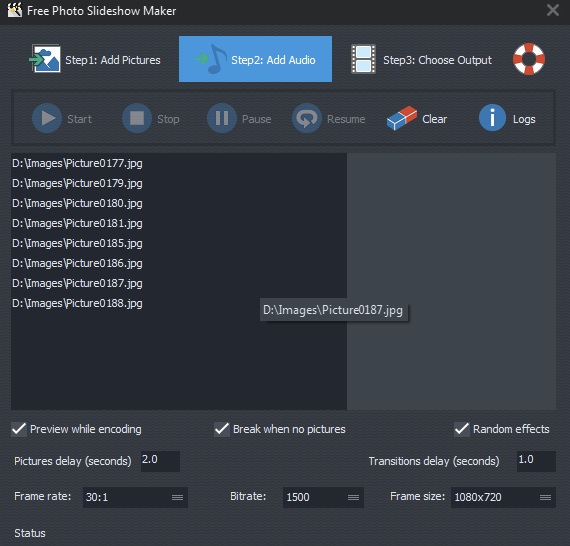Click the Step3 film strip icon
Screen dimensions: 570x546
[x=363, y=59]
